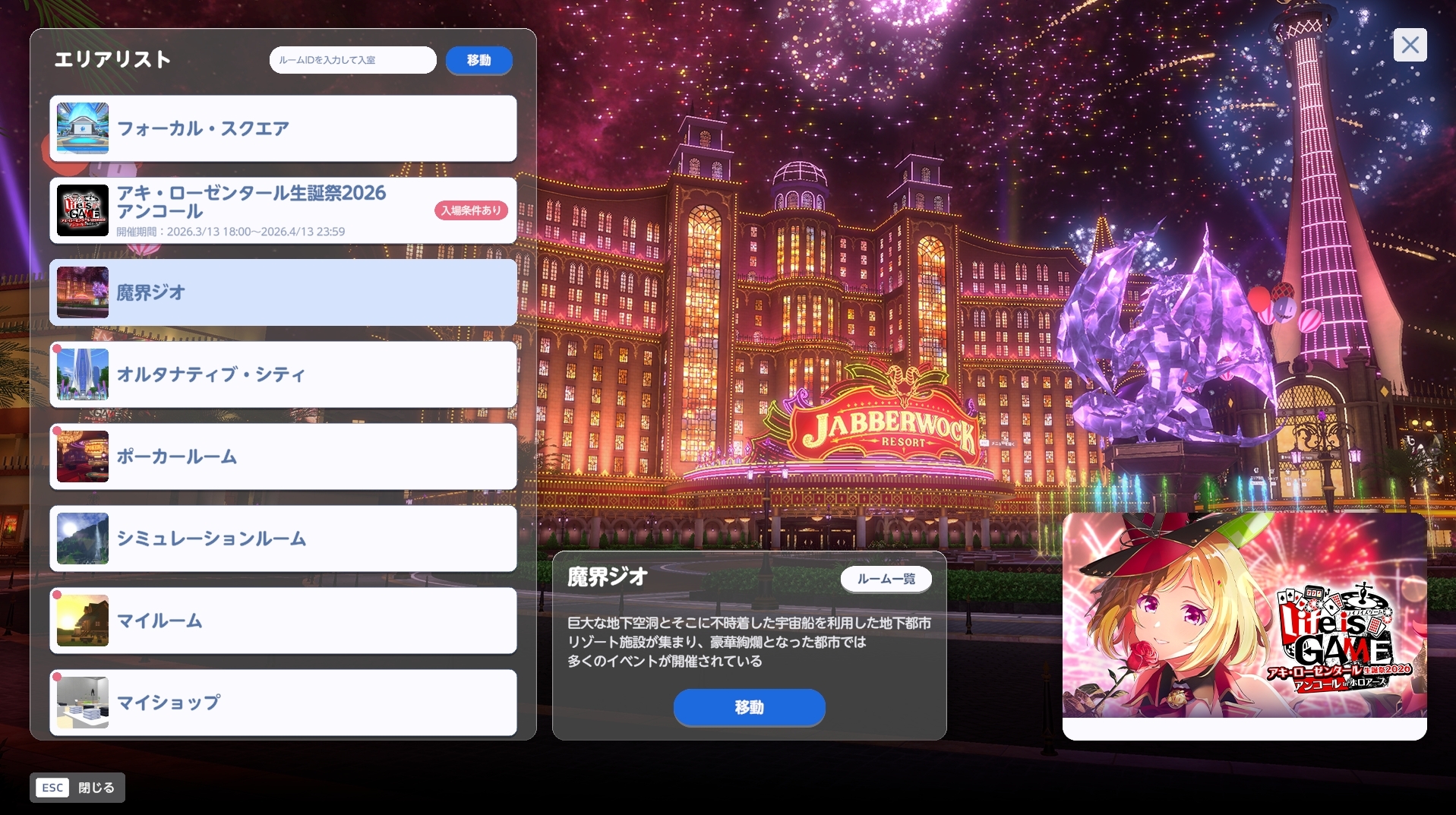Click the マイルーム thumbnail icon

82,621
